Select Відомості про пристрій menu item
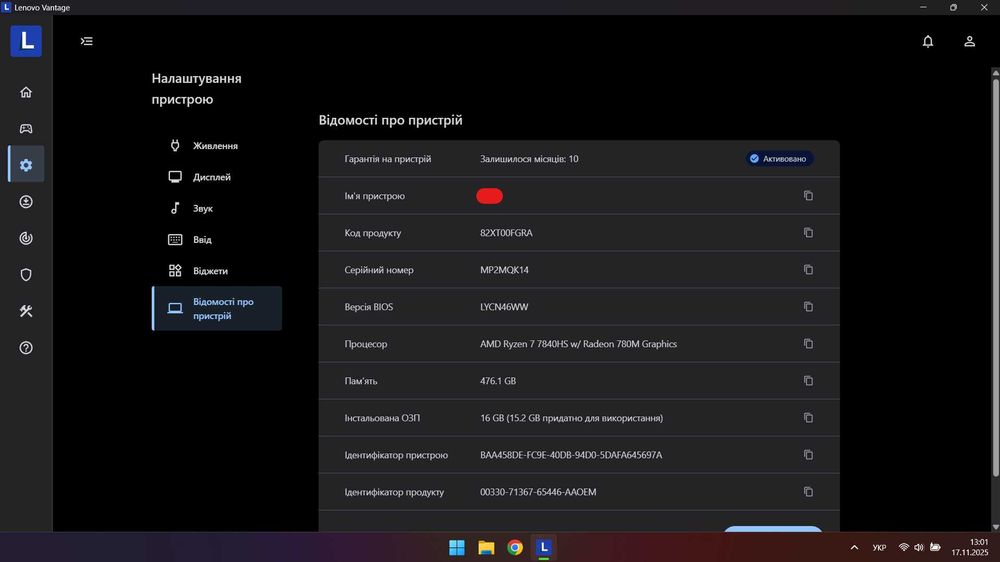Image resolution: width=1000 pixels, height=562 pixels. point(217,309)
